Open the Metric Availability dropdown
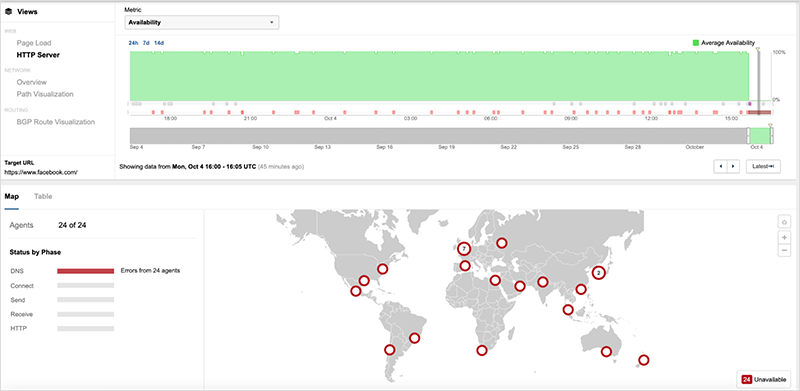 tap(202, 22)
